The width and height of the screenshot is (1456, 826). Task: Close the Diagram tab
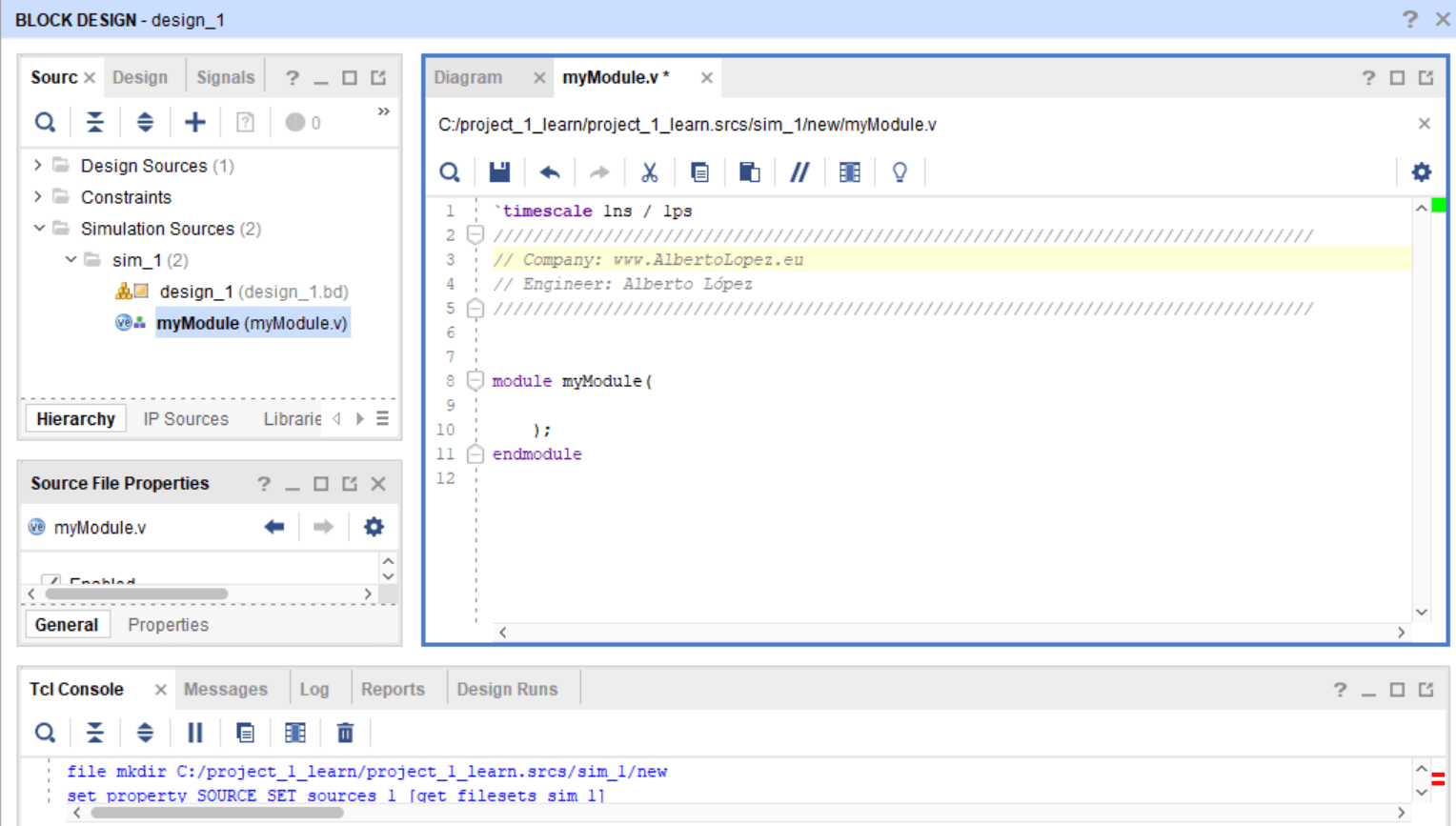pos(539,78)
